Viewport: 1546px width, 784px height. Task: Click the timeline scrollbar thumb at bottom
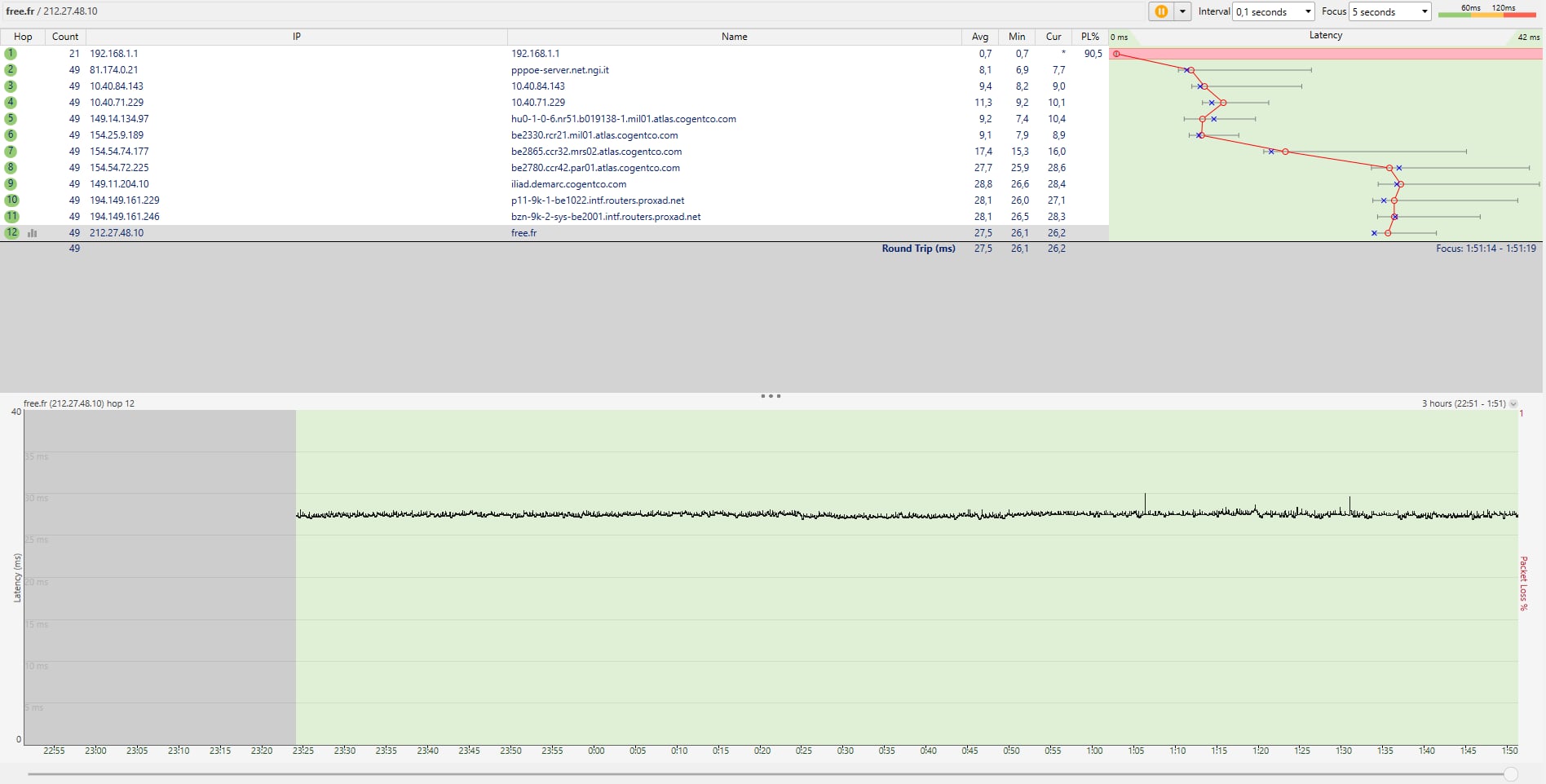1510,773
